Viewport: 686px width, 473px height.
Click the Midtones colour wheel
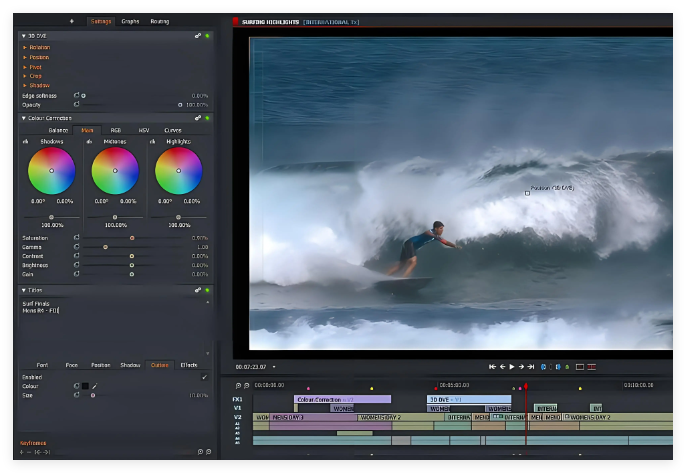coord(115,171)
